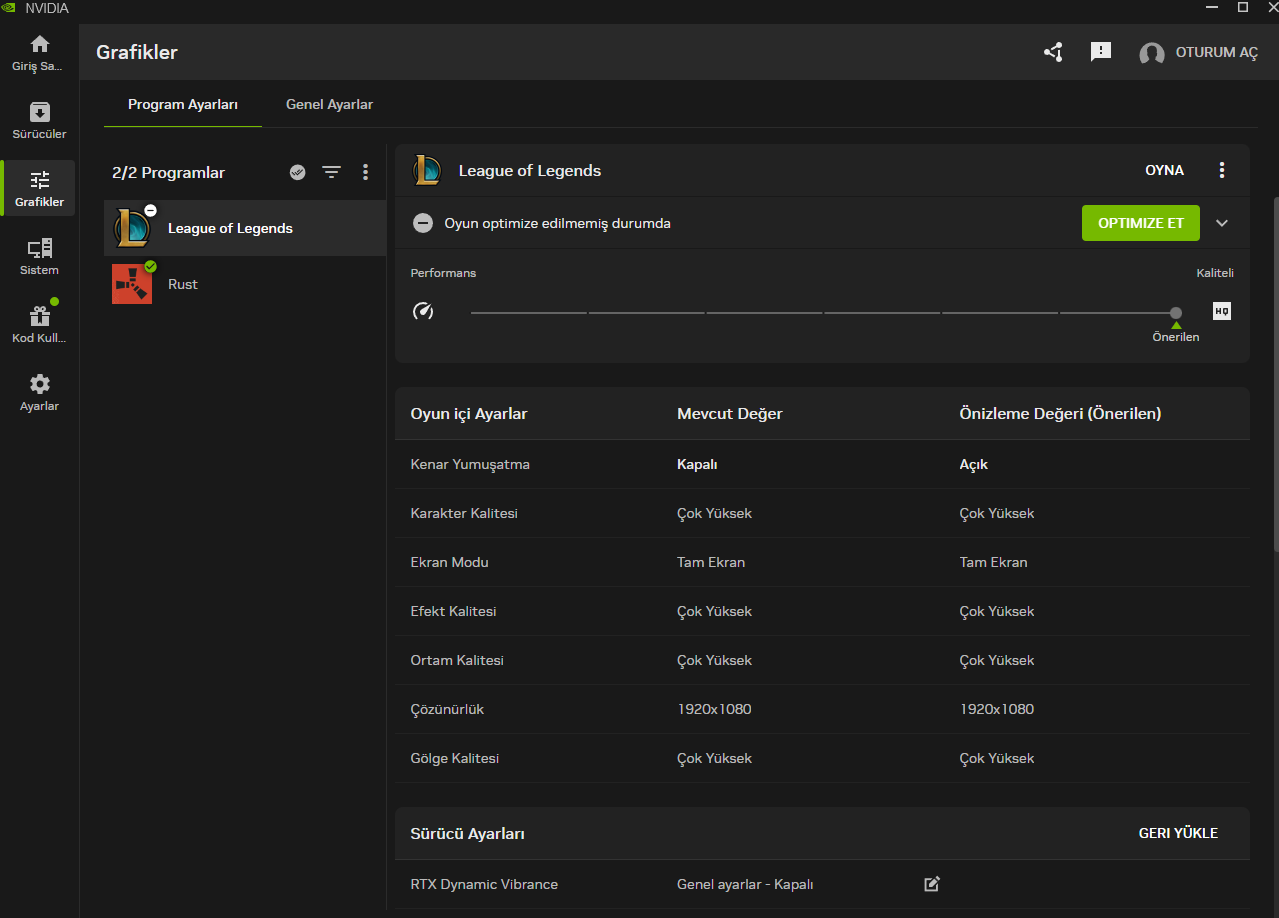The width and height of the screenshot is (1279, 918).
Task: Click current 1920x1080 resolution value
Action: click(714, 709)
